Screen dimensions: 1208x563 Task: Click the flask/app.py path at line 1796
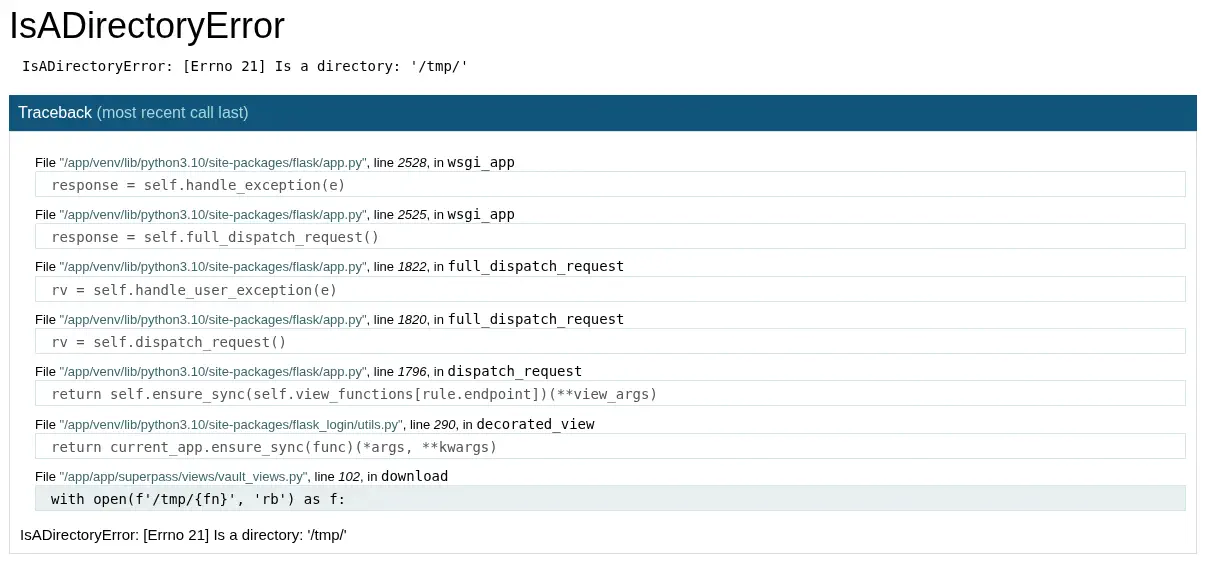212,372
